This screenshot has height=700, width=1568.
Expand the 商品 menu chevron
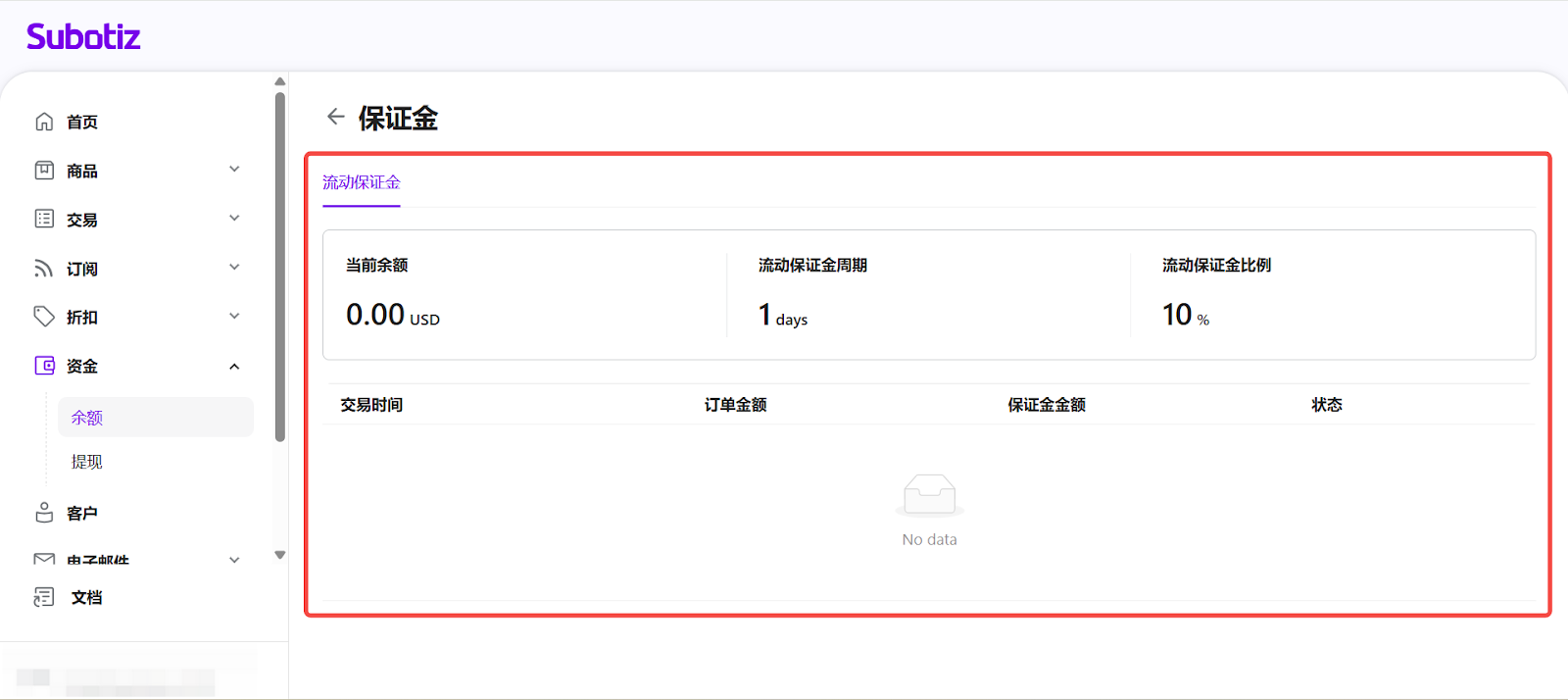tap(234, 170)
